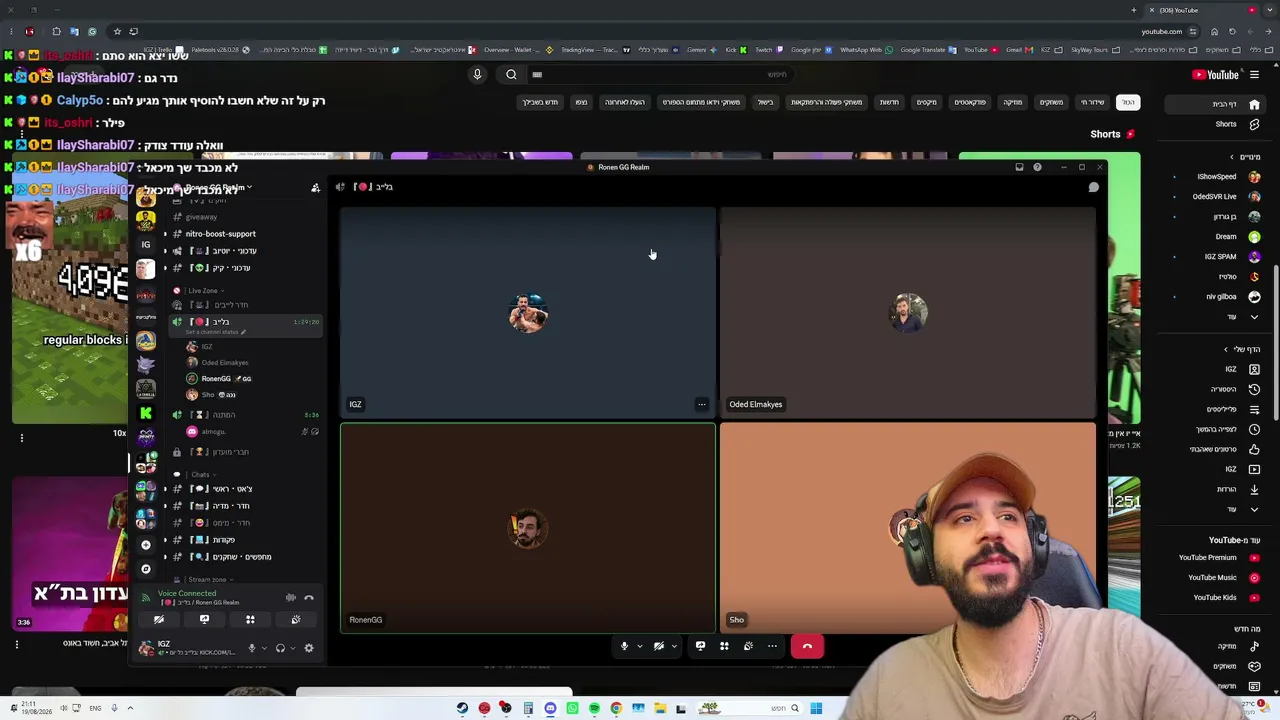
Task: Share your screen from the voice panel
Action: click(x=204, y=620)
